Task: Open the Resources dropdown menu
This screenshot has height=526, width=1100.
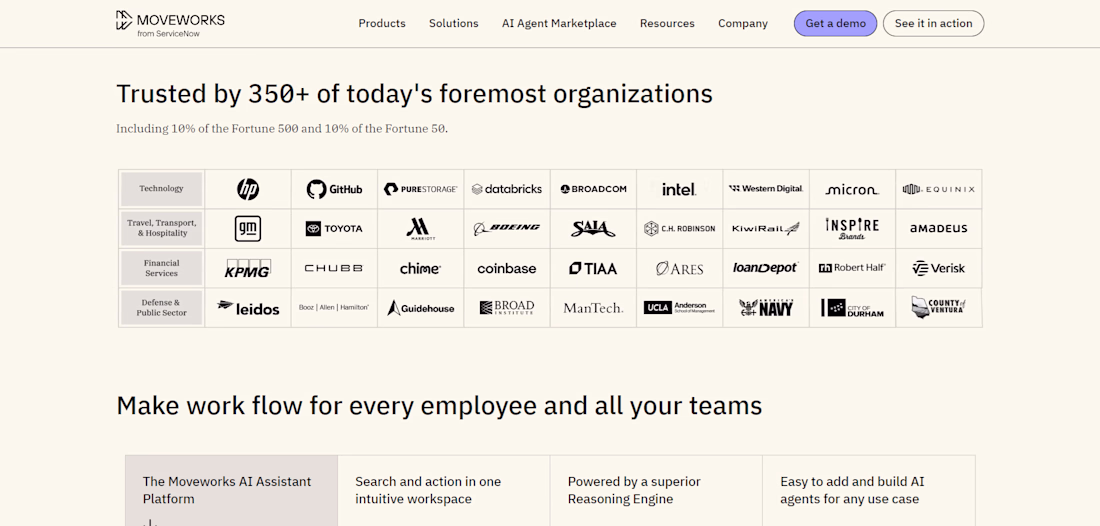Action: [x=667, y=23]
